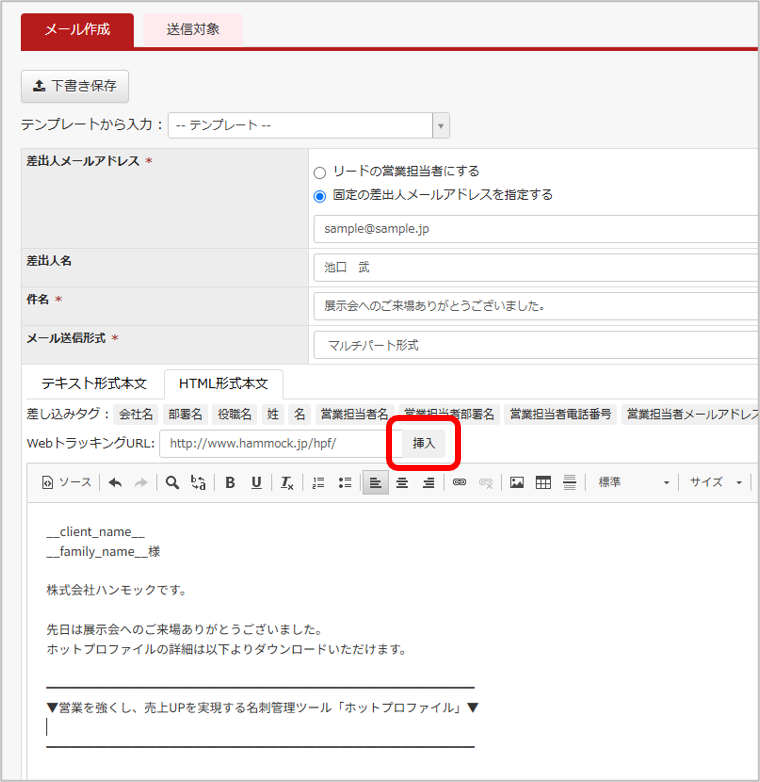The image size is (760, 782).
Task: Center-align the text
Action: [x=402, y=482]
